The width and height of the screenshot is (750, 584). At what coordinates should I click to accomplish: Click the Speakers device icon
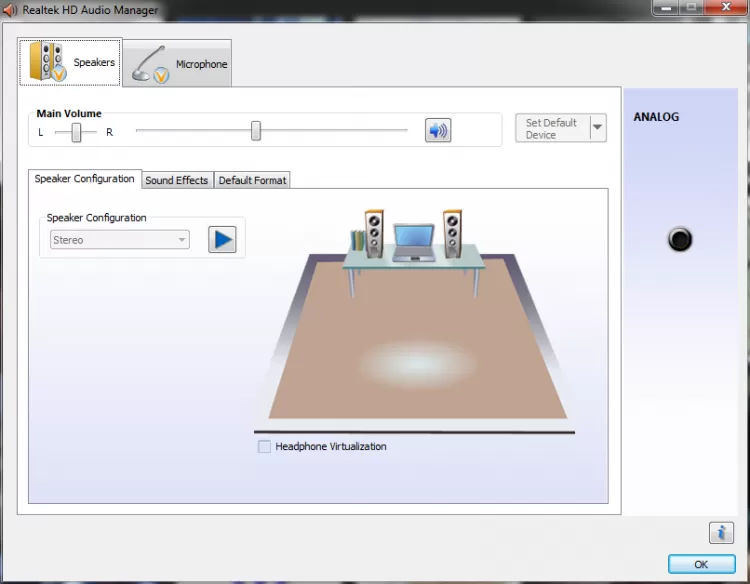point(47,62)
